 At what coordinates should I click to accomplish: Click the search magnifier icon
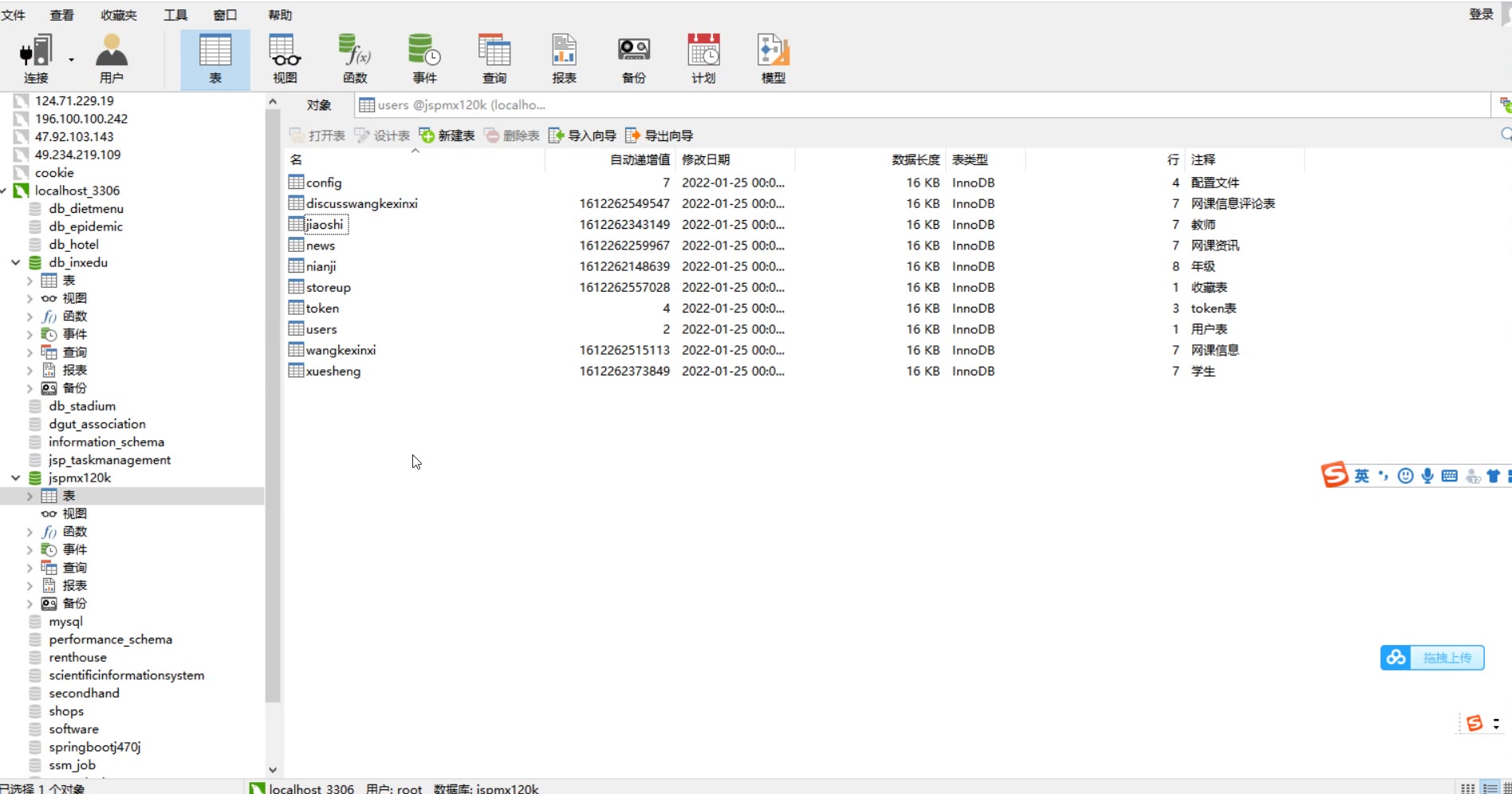pos(1506,134)
